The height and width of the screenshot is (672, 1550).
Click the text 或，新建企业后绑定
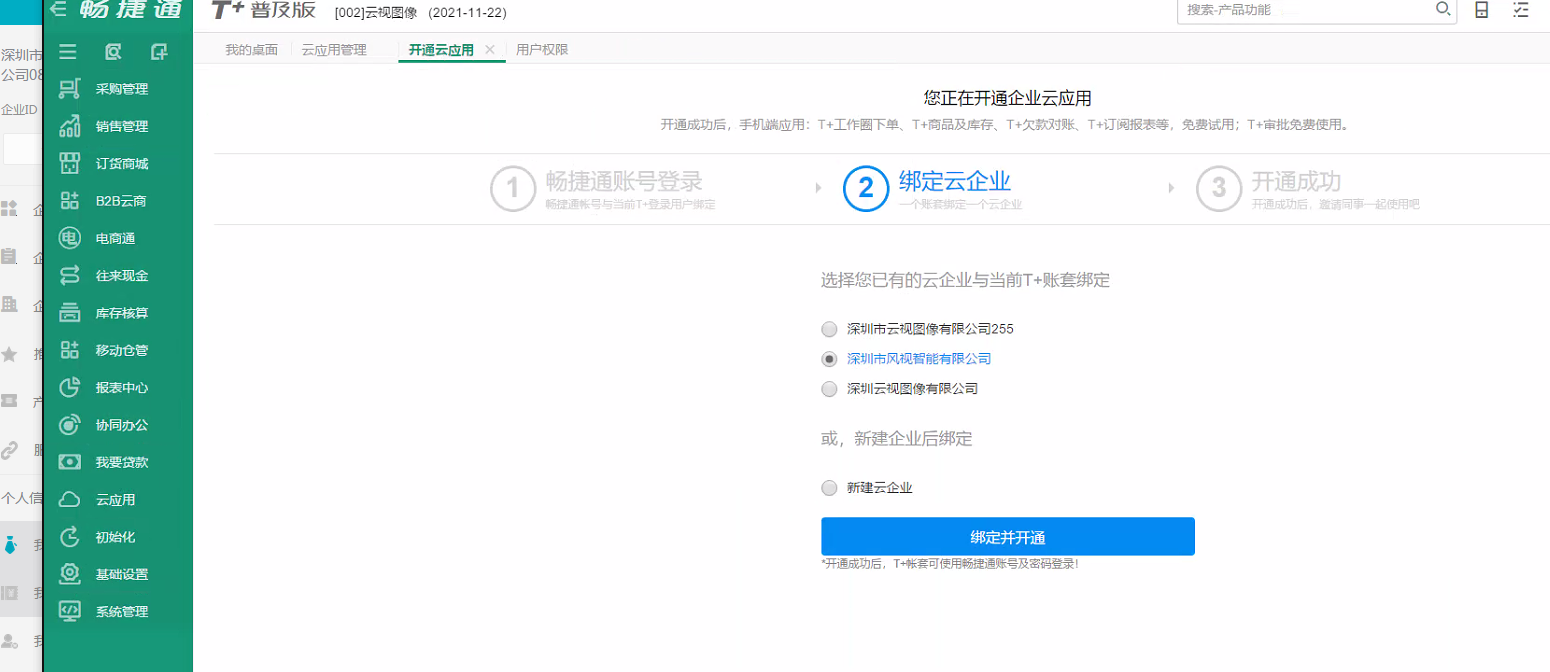[897, 438]
